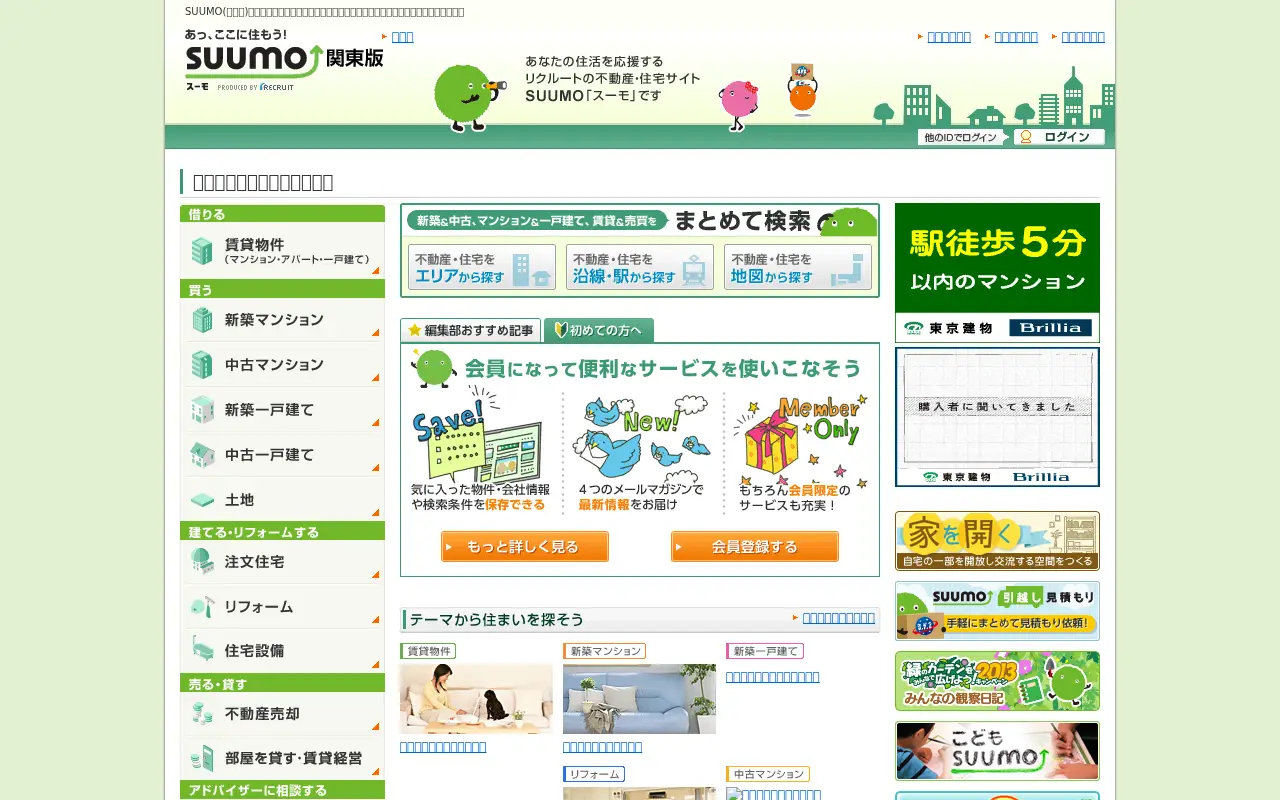The image size is (1280, 800).
Task: Click the SUUMO 関東版 logo
Action: point(284,61)
